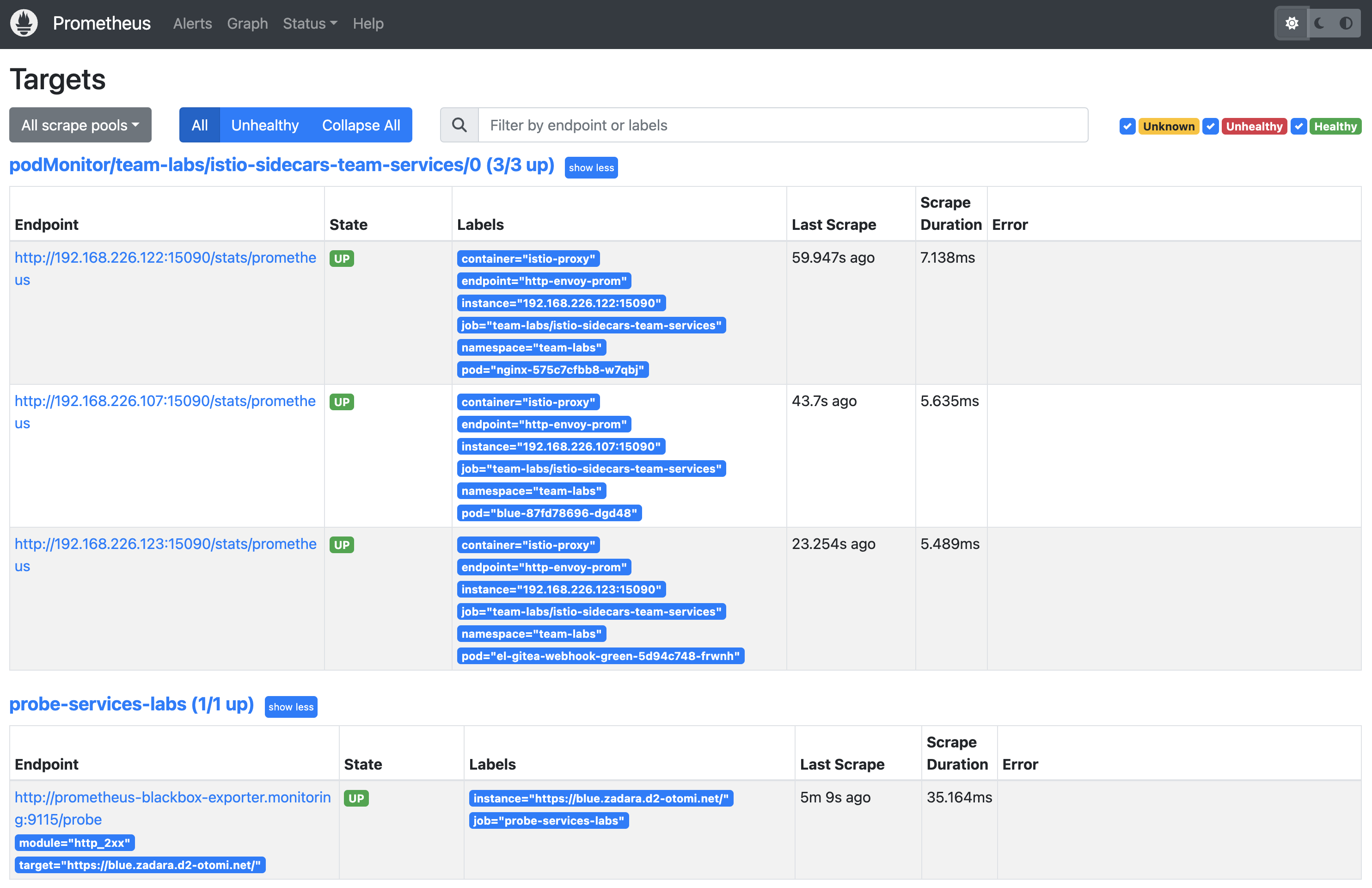Viewport: 1372px width, 888px height.
Task: Toggle the Healthy filter checkbox
Action: tap(1298, 126)
